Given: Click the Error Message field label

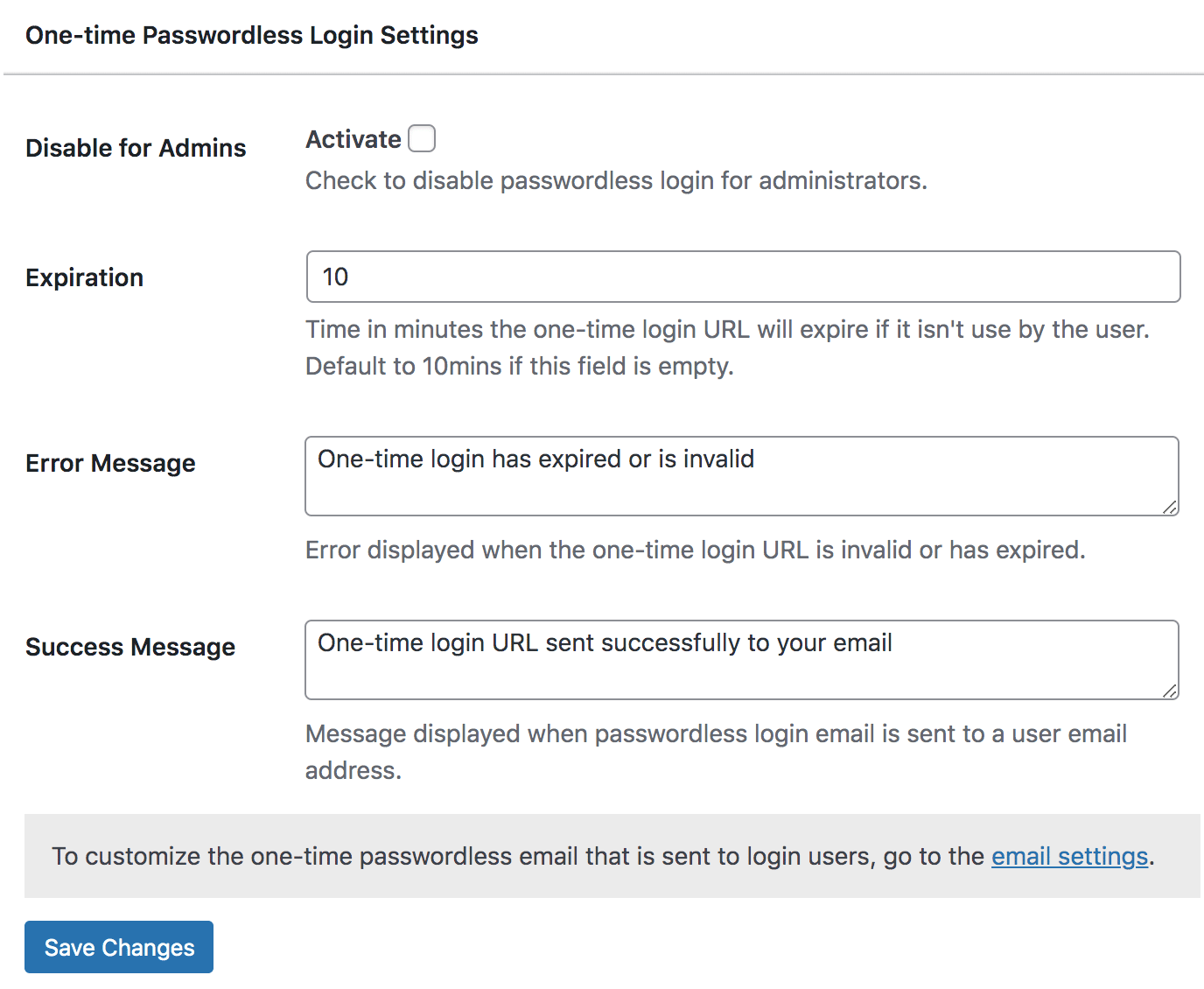Looking at the screenshot, I should click(110, 463).
